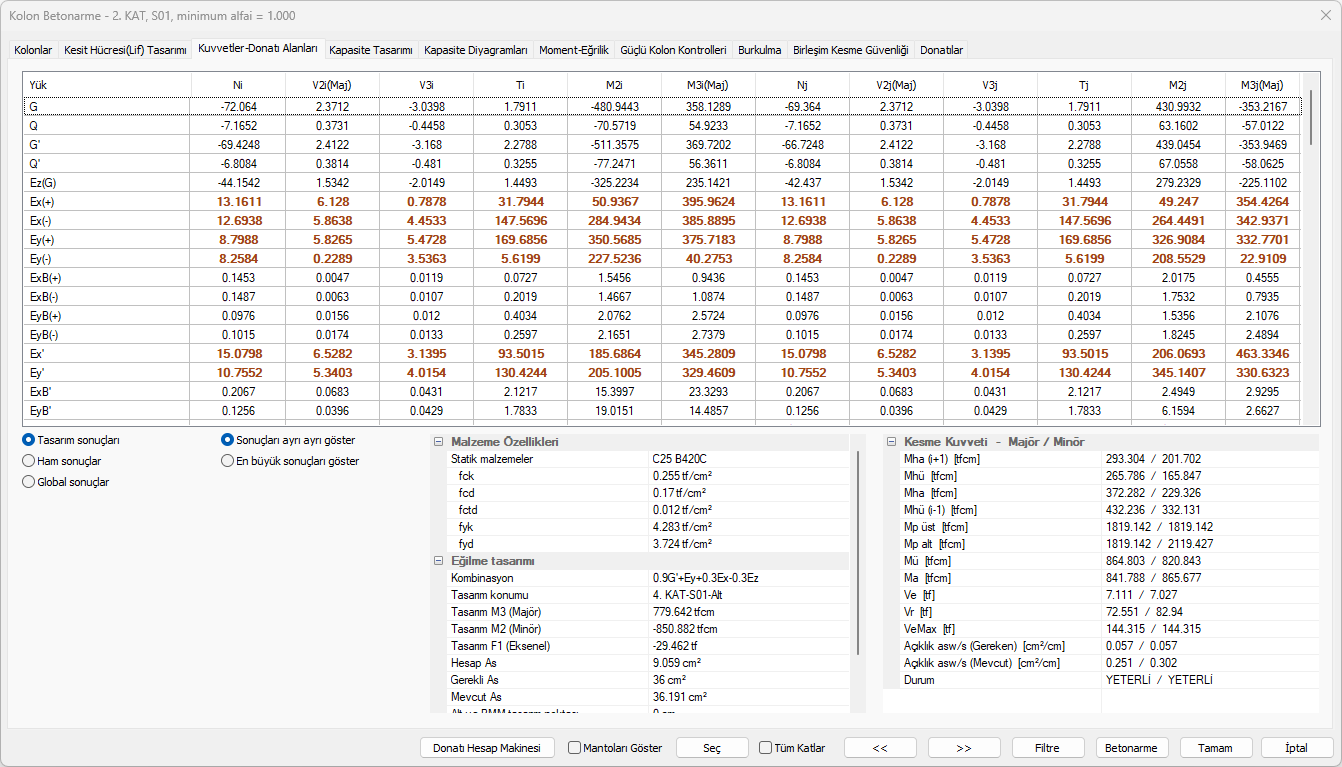Close the Kolon Betonarme dialog window
This screenshot has width=1342, height=767.
(1324, 16)
